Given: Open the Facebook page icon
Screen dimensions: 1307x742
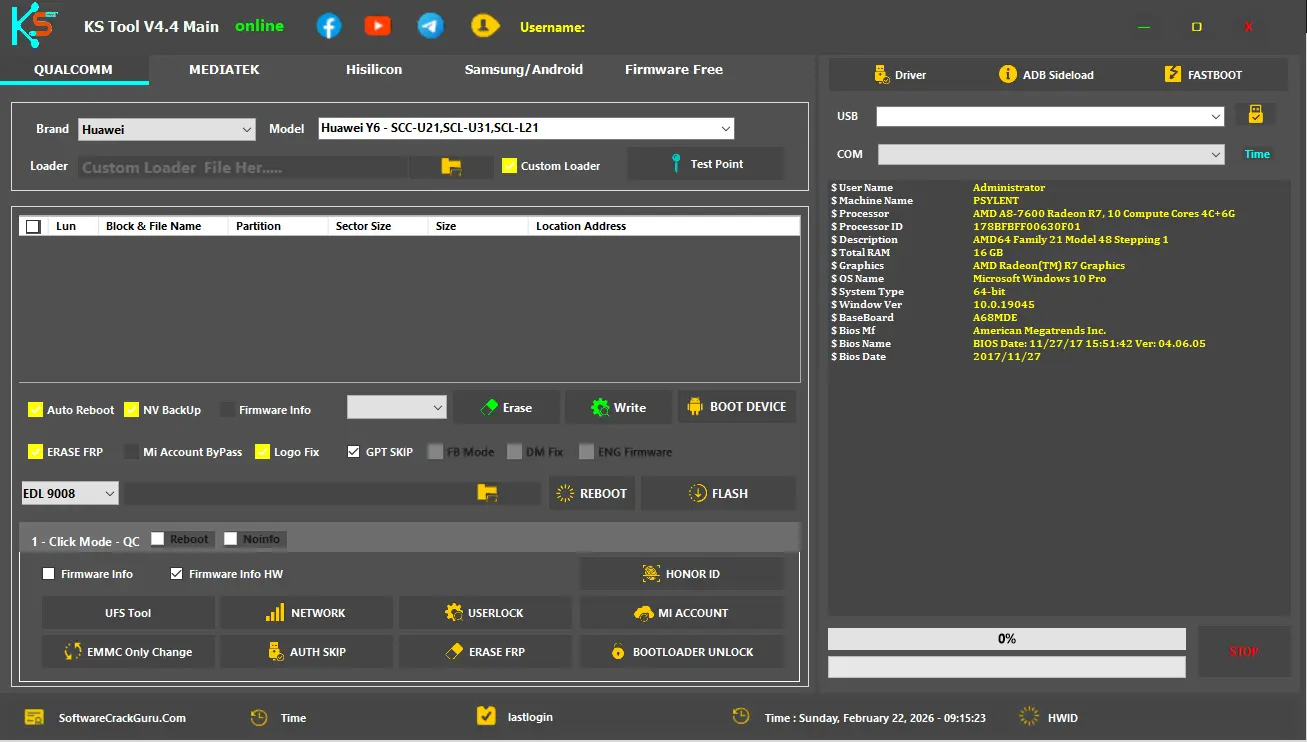Looking at the screenshot, I should tap(329, 26).
